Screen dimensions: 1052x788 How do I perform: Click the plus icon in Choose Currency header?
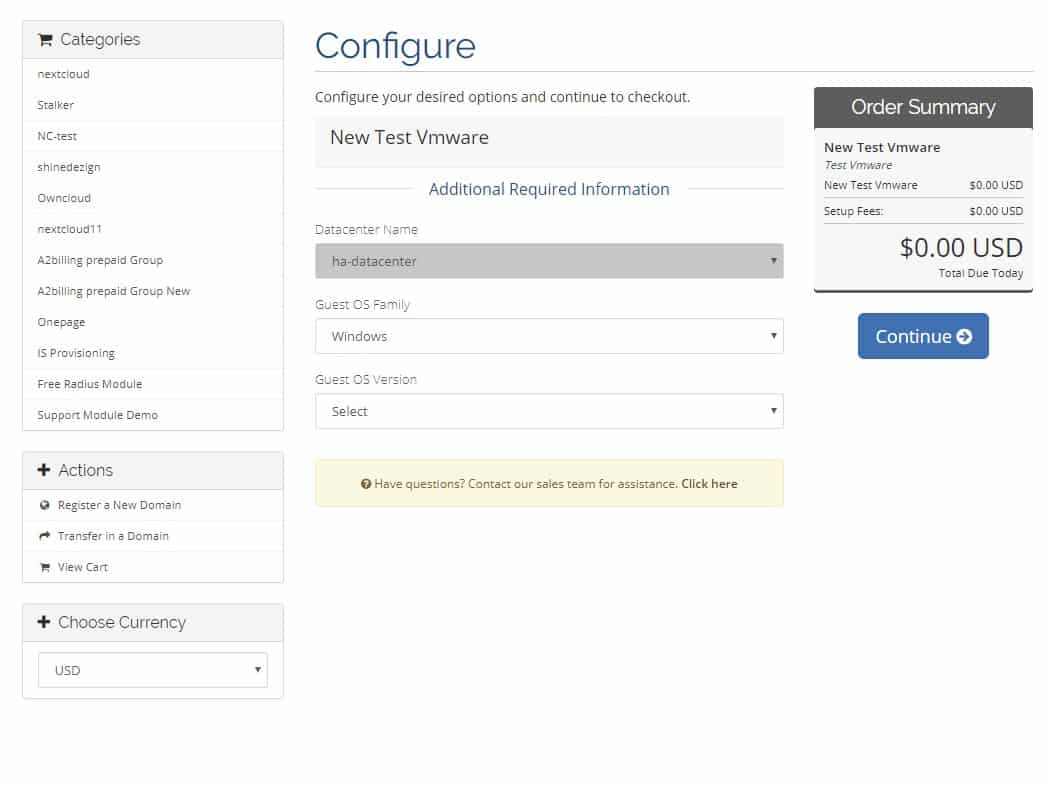44,623
